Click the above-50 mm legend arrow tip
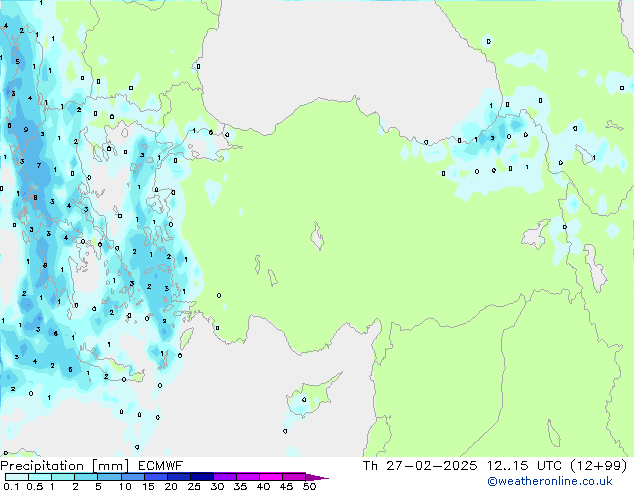634x490 pixels. pos(317,477)
